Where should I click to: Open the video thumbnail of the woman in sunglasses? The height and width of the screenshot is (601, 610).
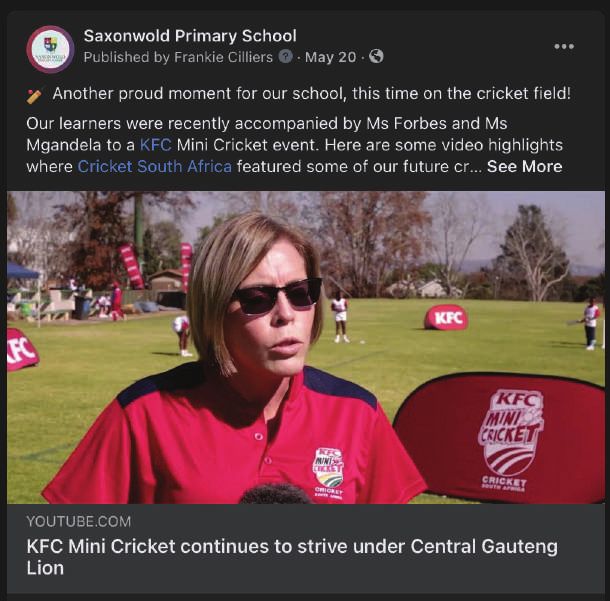click(x=306, y=347)
